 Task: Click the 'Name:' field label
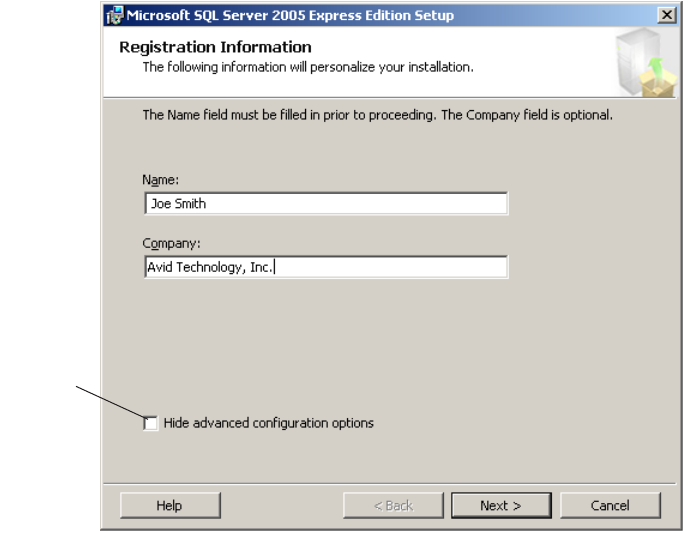tap(161, 180)
